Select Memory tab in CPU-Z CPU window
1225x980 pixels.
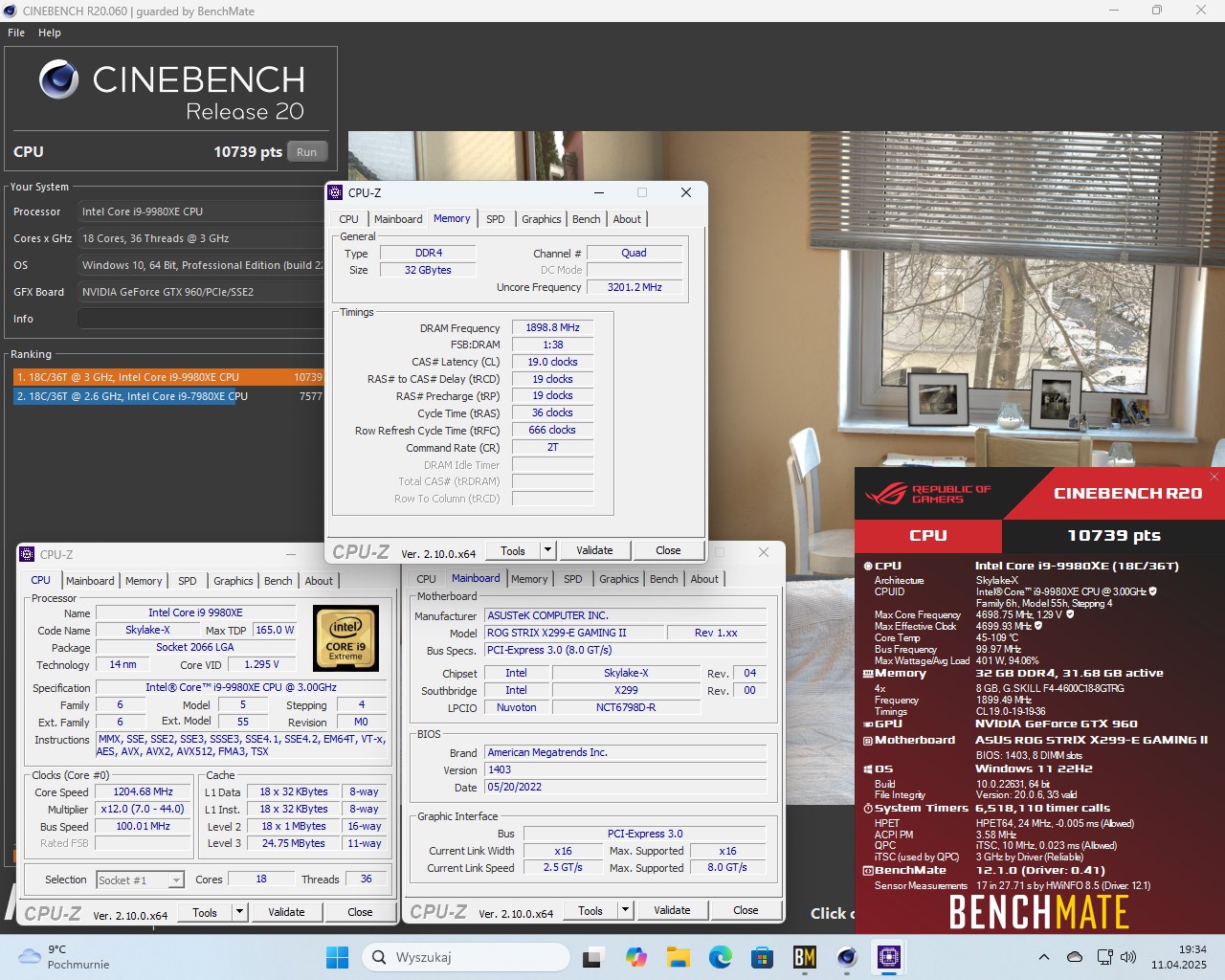[144, 581]
